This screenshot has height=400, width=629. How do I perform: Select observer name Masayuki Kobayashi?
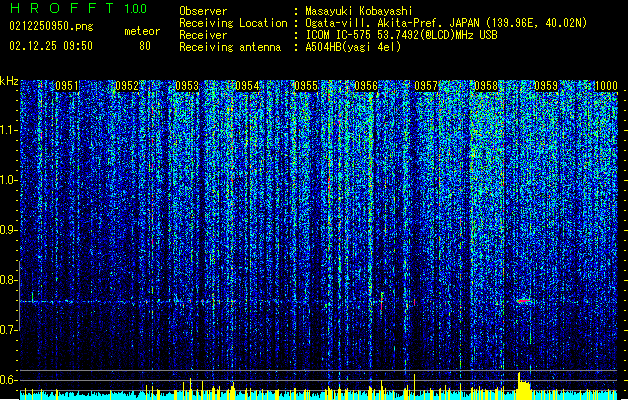pos(359,11)
